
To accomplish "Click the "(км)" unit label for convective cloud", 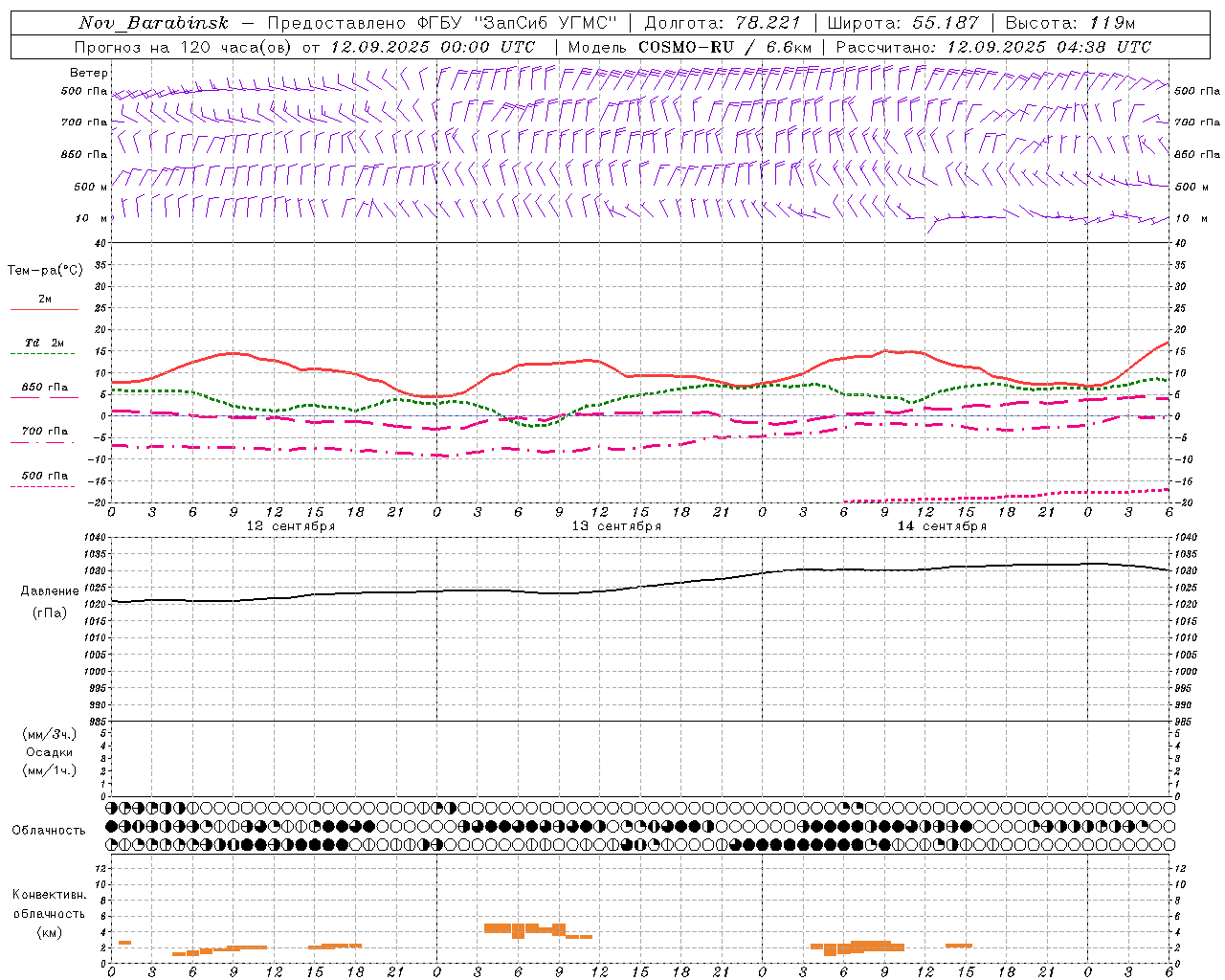I will pyautogui.click(x=50, y=932).
